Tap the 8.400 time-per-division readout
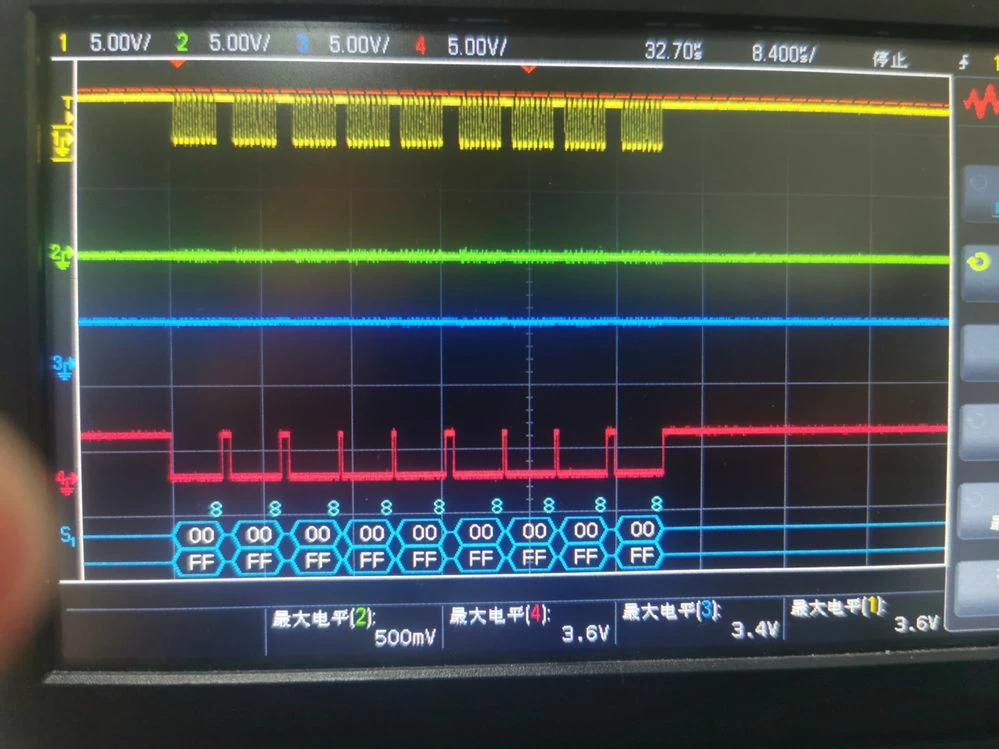This screenshot has width=999, height=749. coord(783,54)
